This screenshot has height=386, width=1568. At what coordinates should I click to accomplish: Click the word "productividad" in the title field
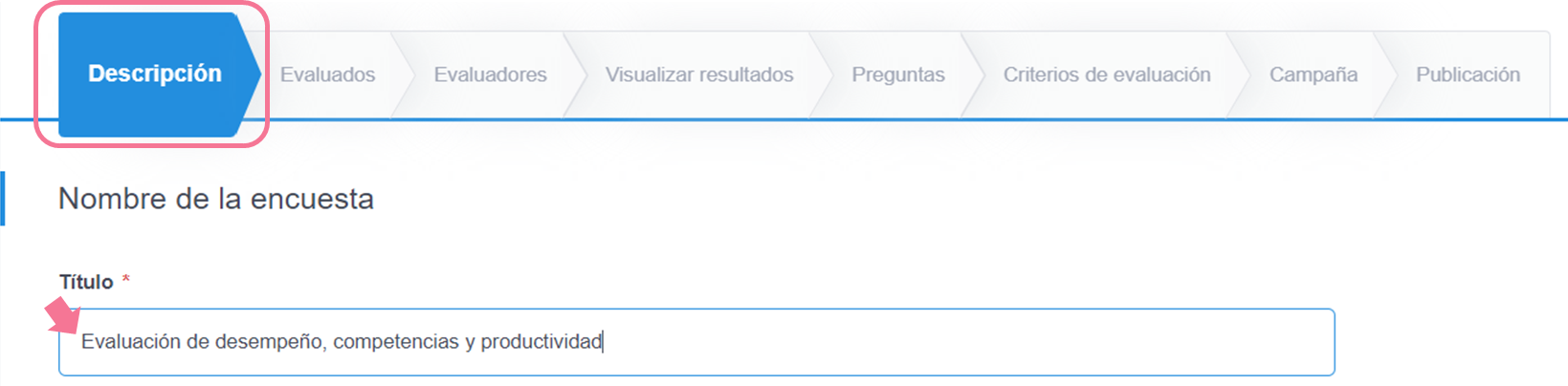[541, 342]
